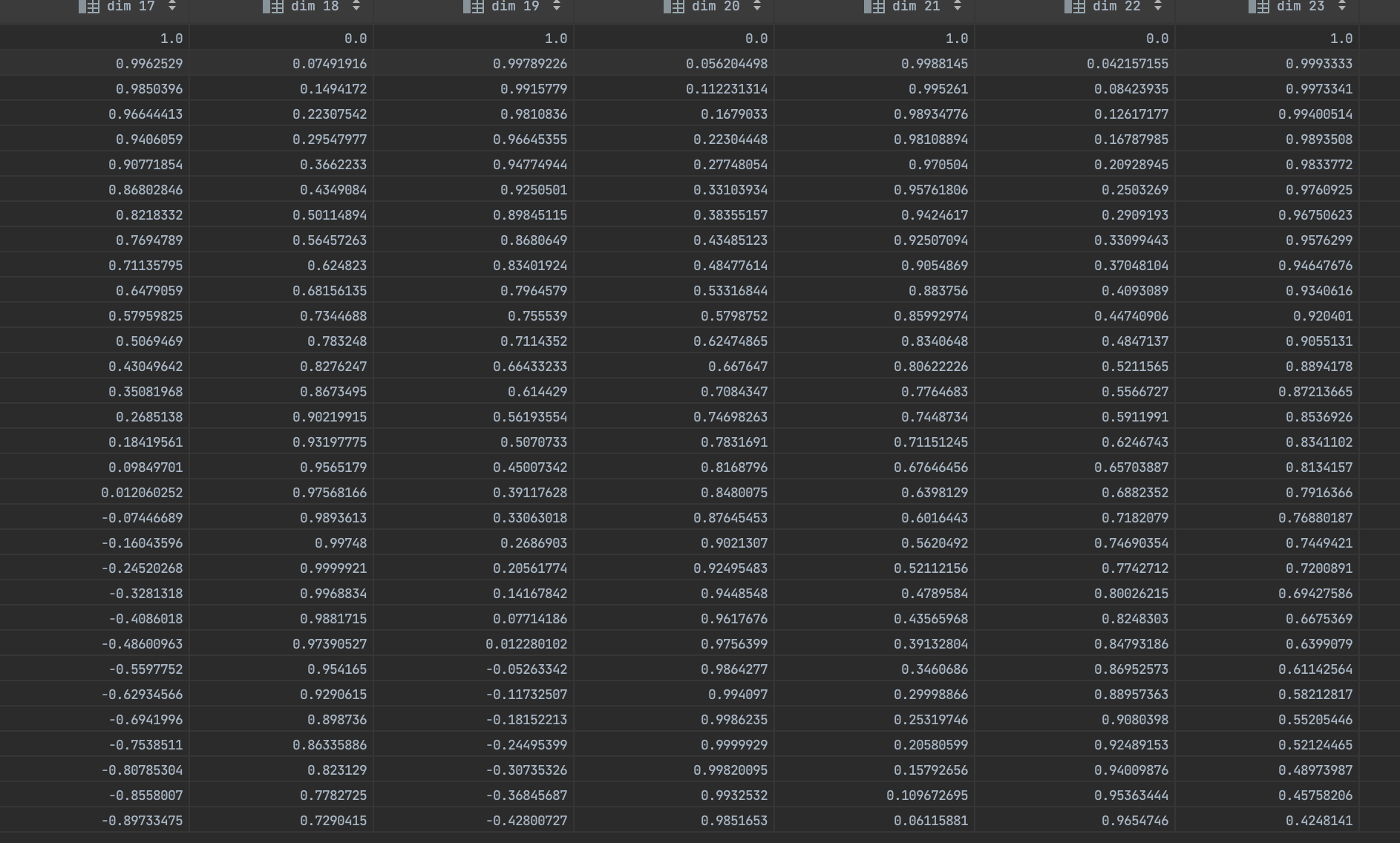Click the cell showing 0.109672695
Image resolution: width=1400 pixels, height=843 pixels.
pyautogui.click(x=927, y=796)
